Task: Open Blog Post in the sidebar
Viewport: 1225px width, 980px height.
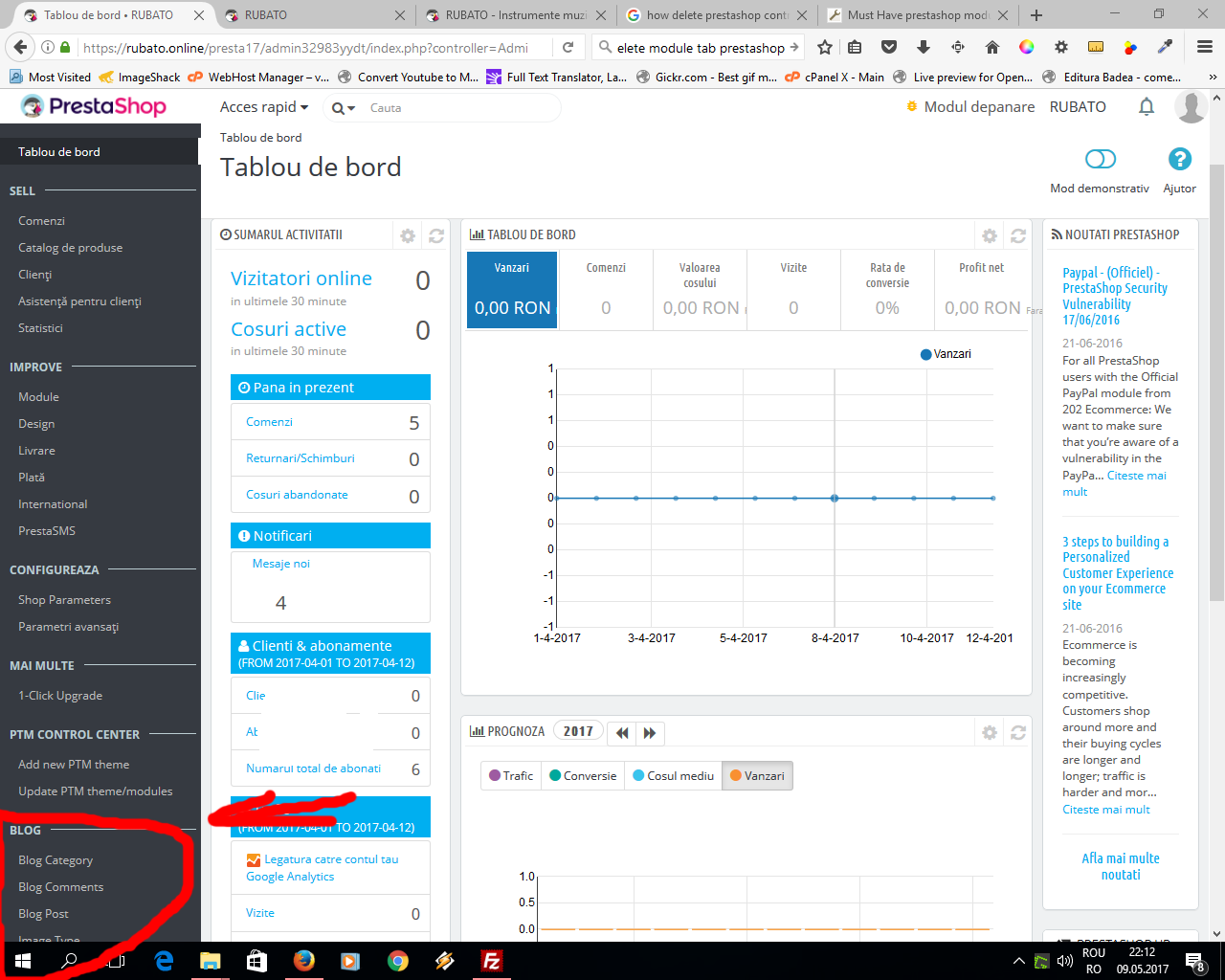Action: click(43, 914)
